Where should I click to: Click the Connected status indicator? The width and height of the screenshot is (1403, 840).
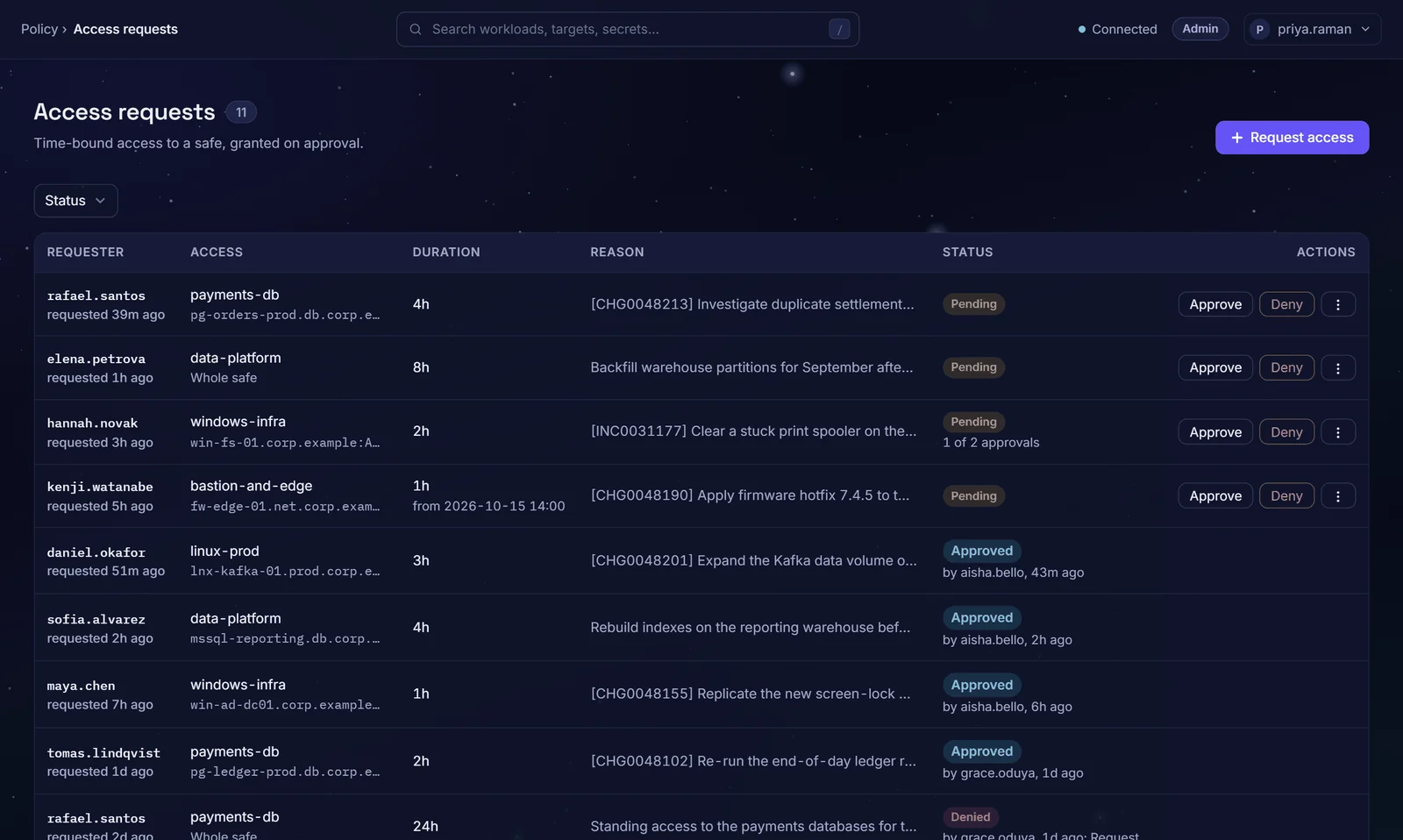coord(1117,29)
